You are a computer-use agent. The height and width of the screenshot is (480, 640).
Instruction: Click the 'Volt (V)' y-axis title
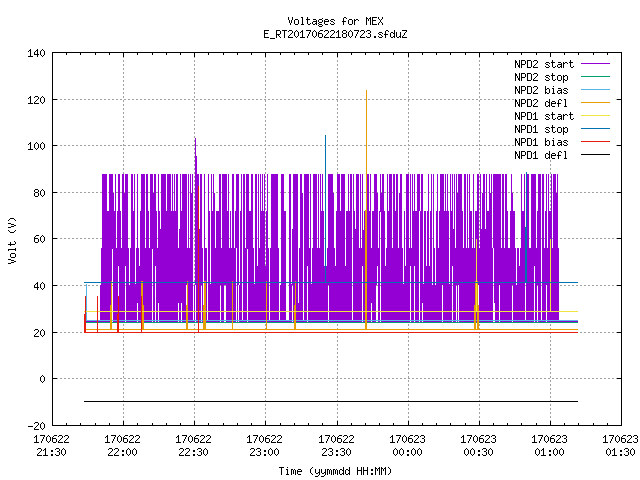tap(13, 240)
